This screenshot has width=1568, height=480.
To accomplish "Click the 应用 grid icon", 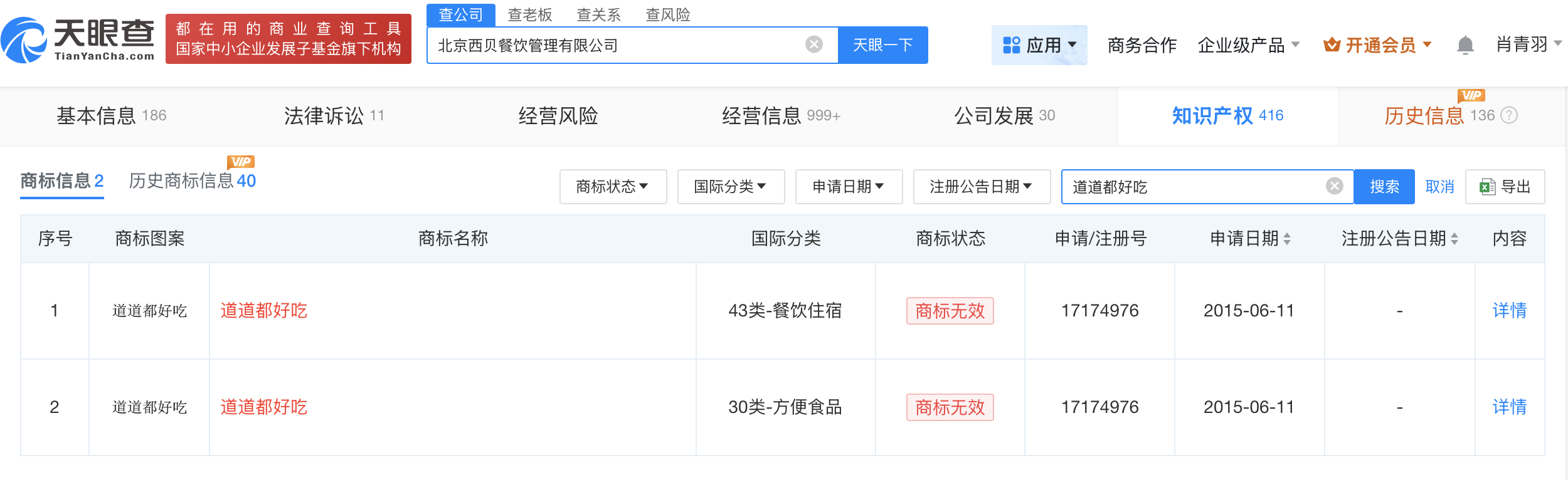I will [1011, 45].
